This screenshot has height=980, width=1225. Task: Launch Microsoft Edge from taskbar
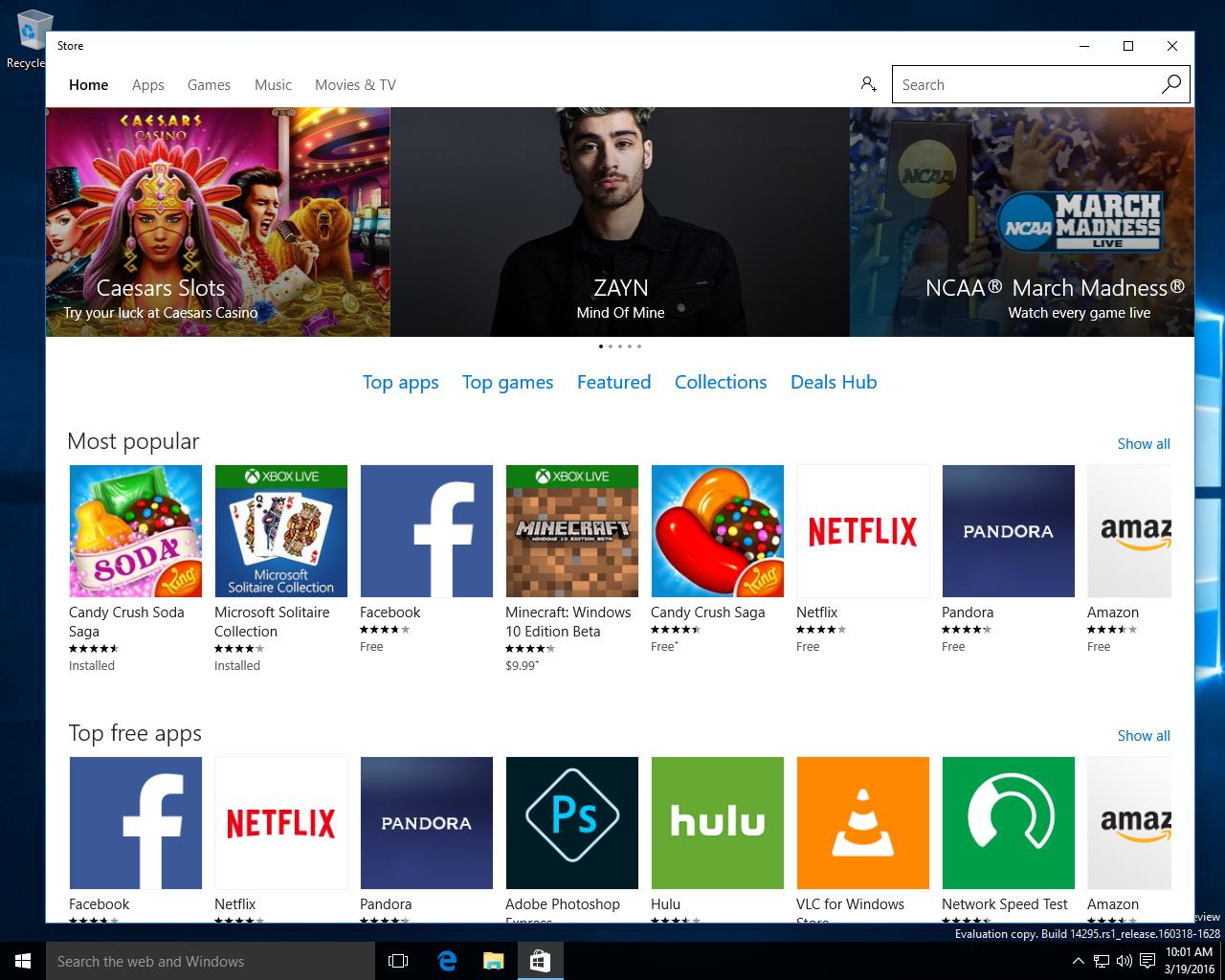447,961
